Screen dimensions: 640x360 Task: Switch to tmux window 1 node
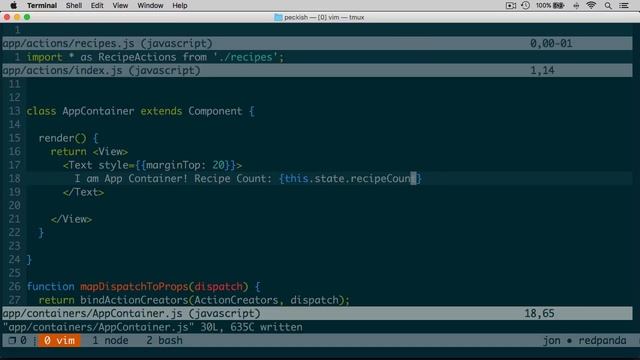tap(110, 340)
